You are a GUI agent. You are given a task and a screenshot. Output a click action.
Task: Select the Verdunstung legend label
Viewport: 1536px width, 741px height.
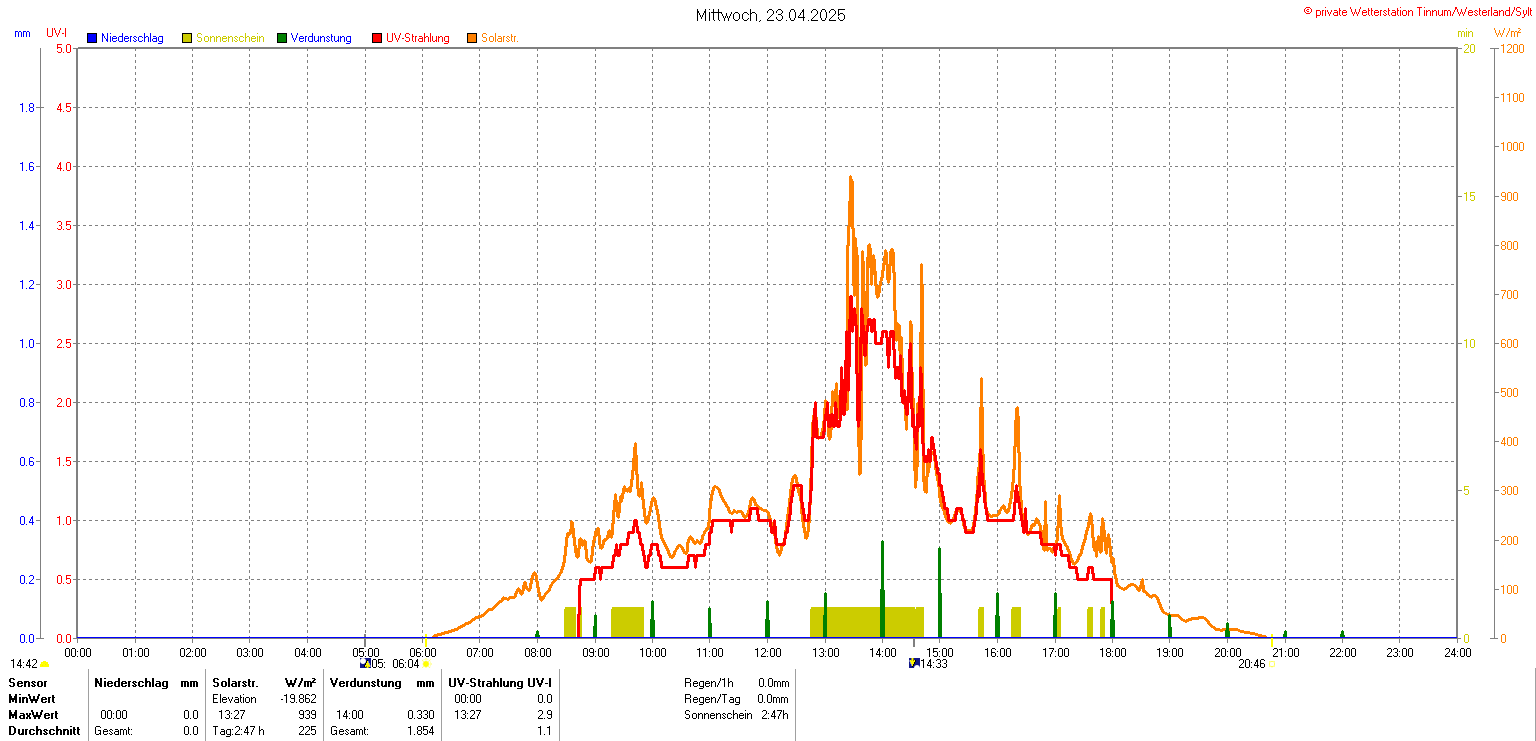[x=321, y=38]
